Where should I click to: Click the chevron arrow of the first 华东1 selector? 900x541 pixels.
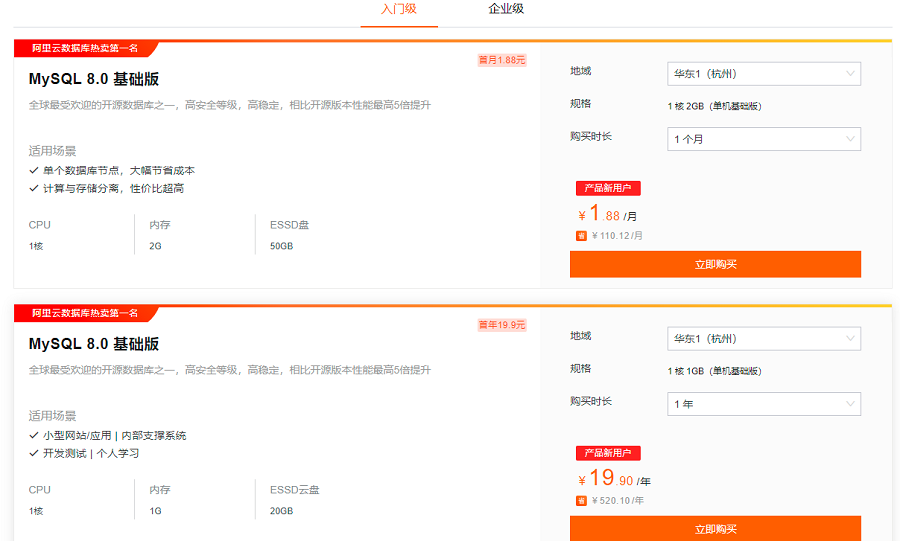[850, 74]
